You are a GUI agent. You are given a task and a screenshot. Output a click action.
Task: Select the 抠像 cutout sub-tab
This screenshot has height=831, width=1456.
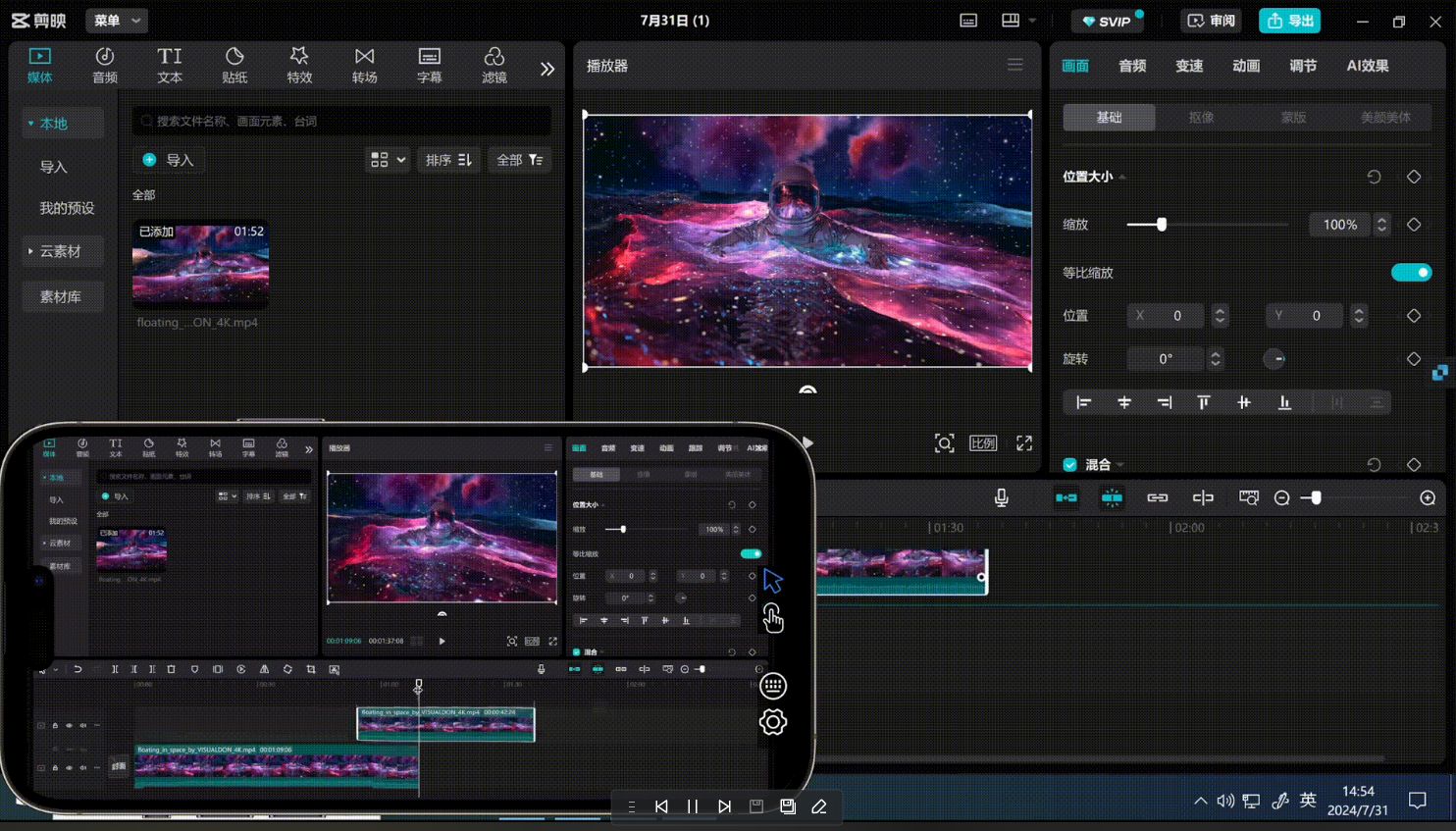click(x=1201, y=118)
